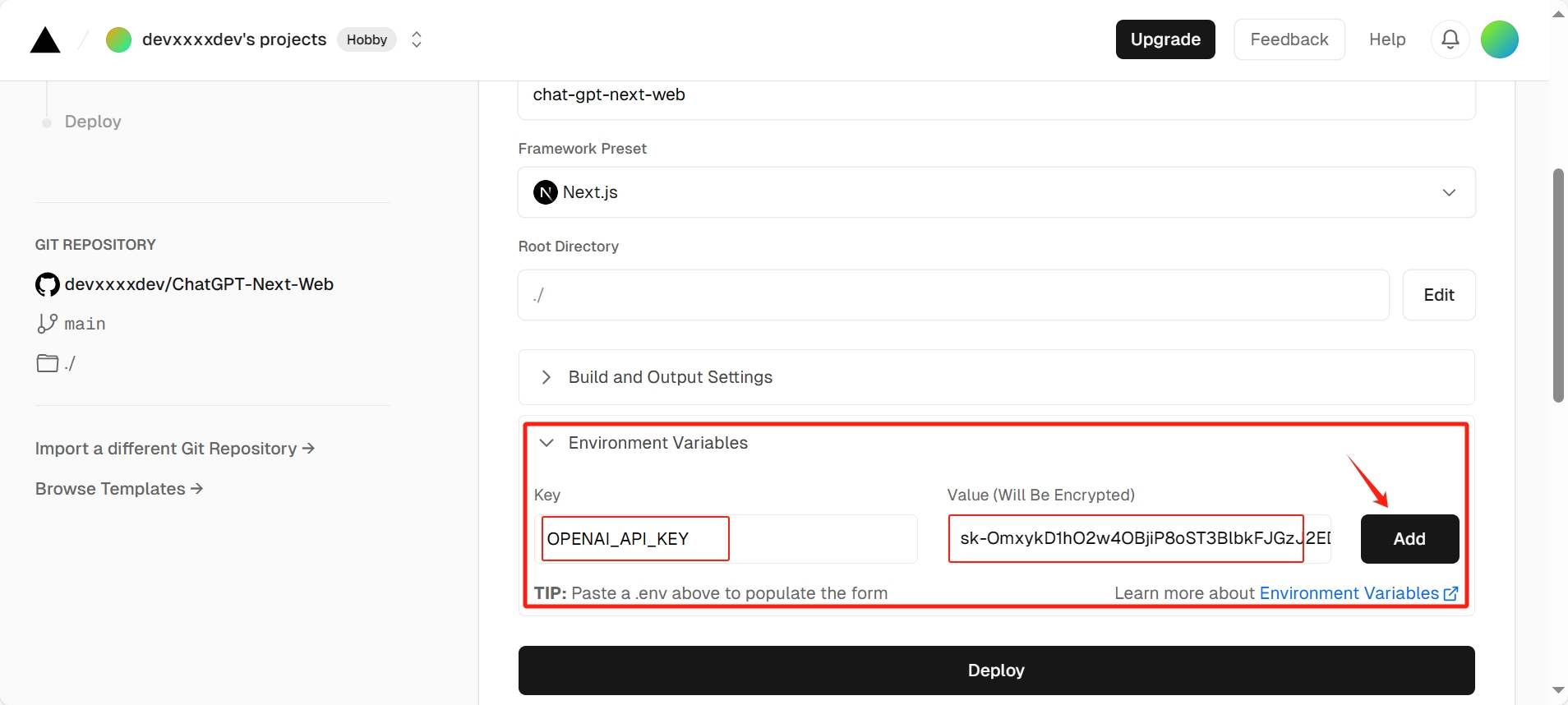Click Edit for Root Directory
Viewport: 1568px width, 705px height.
tap(1439, 295)
